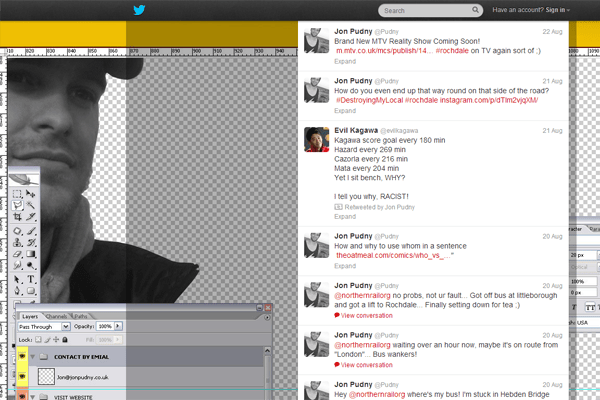The height and width of the screenshot is (400, 600).
Task: Expand the whom in a sentence tweet
Action: pos(345,266)
